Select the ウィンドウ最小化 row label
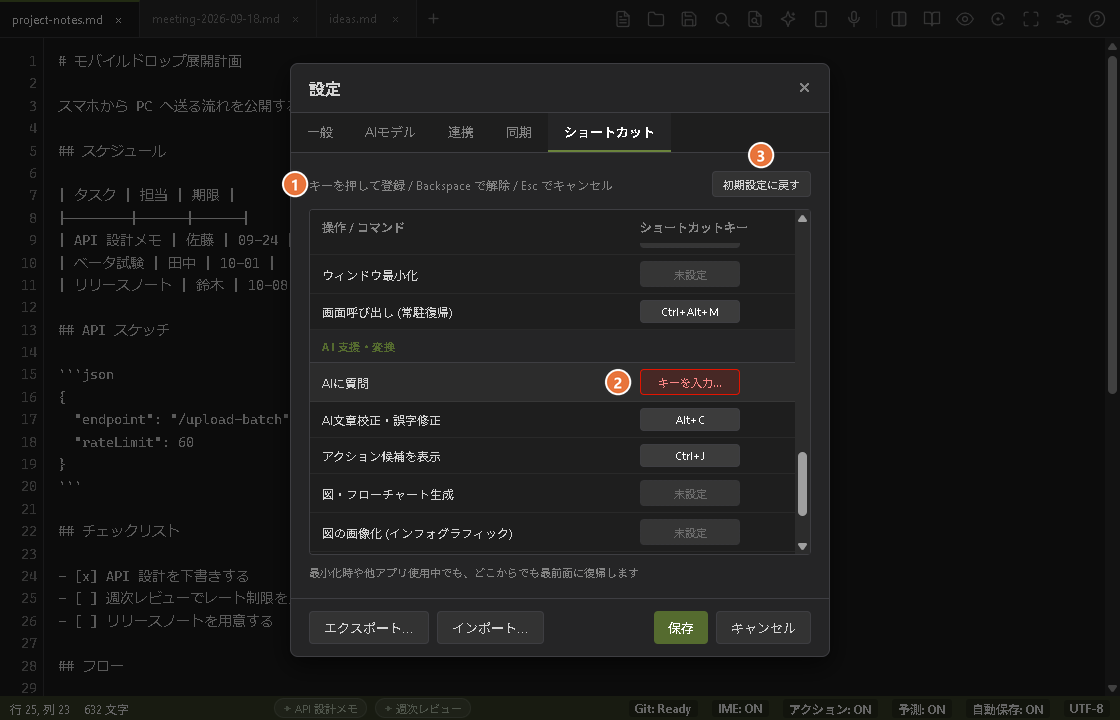The width and height of the screenshot is (1120, 720). click(x=370, y=275)
